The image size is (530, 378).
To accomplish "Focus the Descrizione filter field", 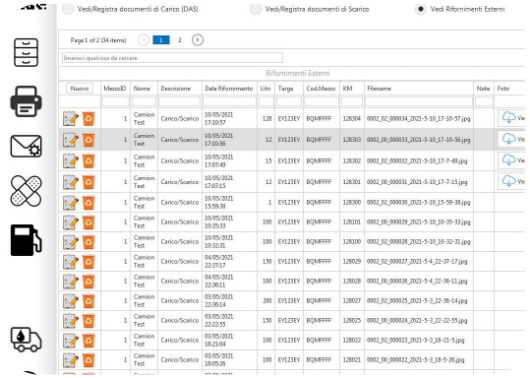I will pos(179,101).
